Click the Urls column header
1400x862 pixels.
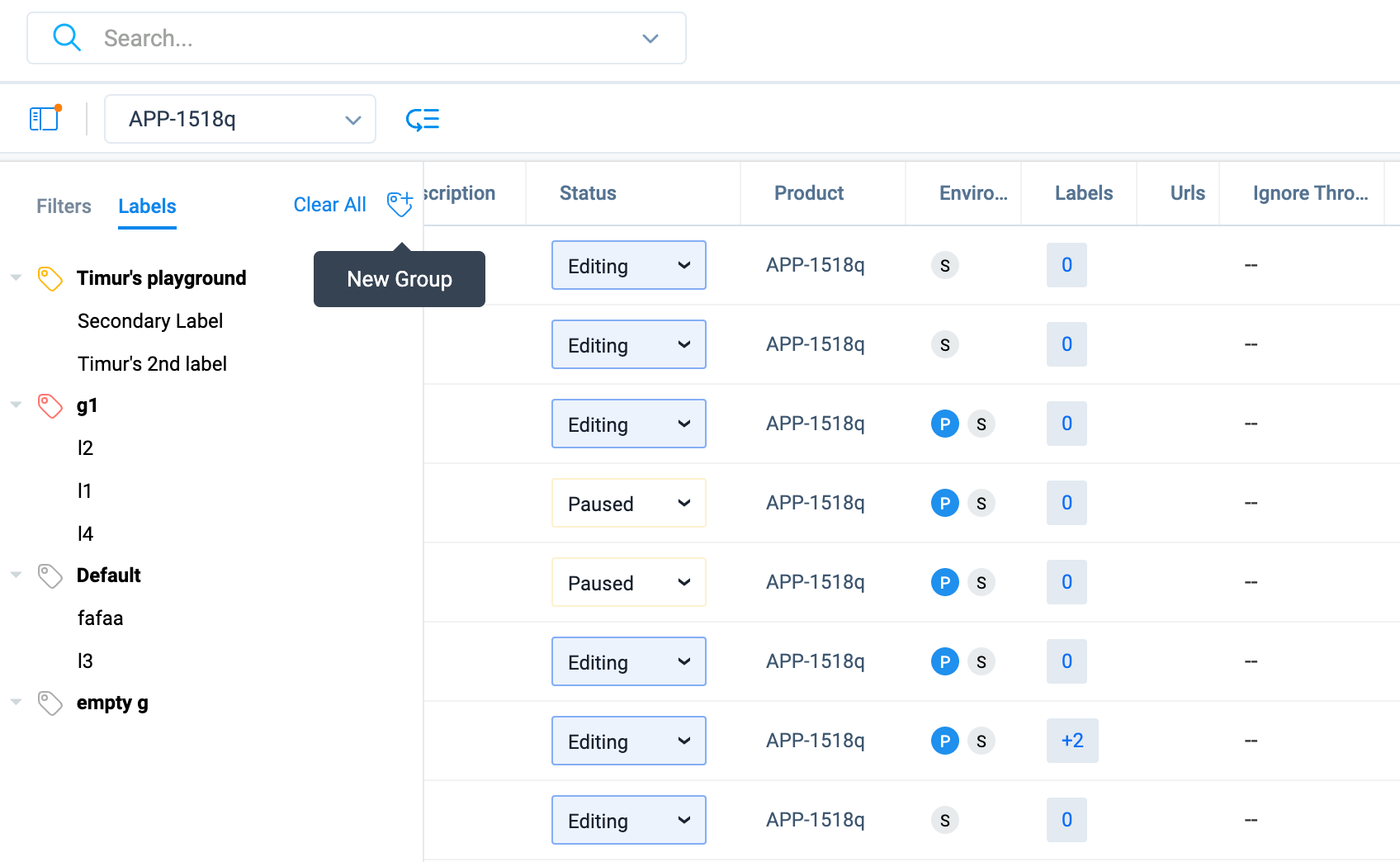coord(1188,193)
